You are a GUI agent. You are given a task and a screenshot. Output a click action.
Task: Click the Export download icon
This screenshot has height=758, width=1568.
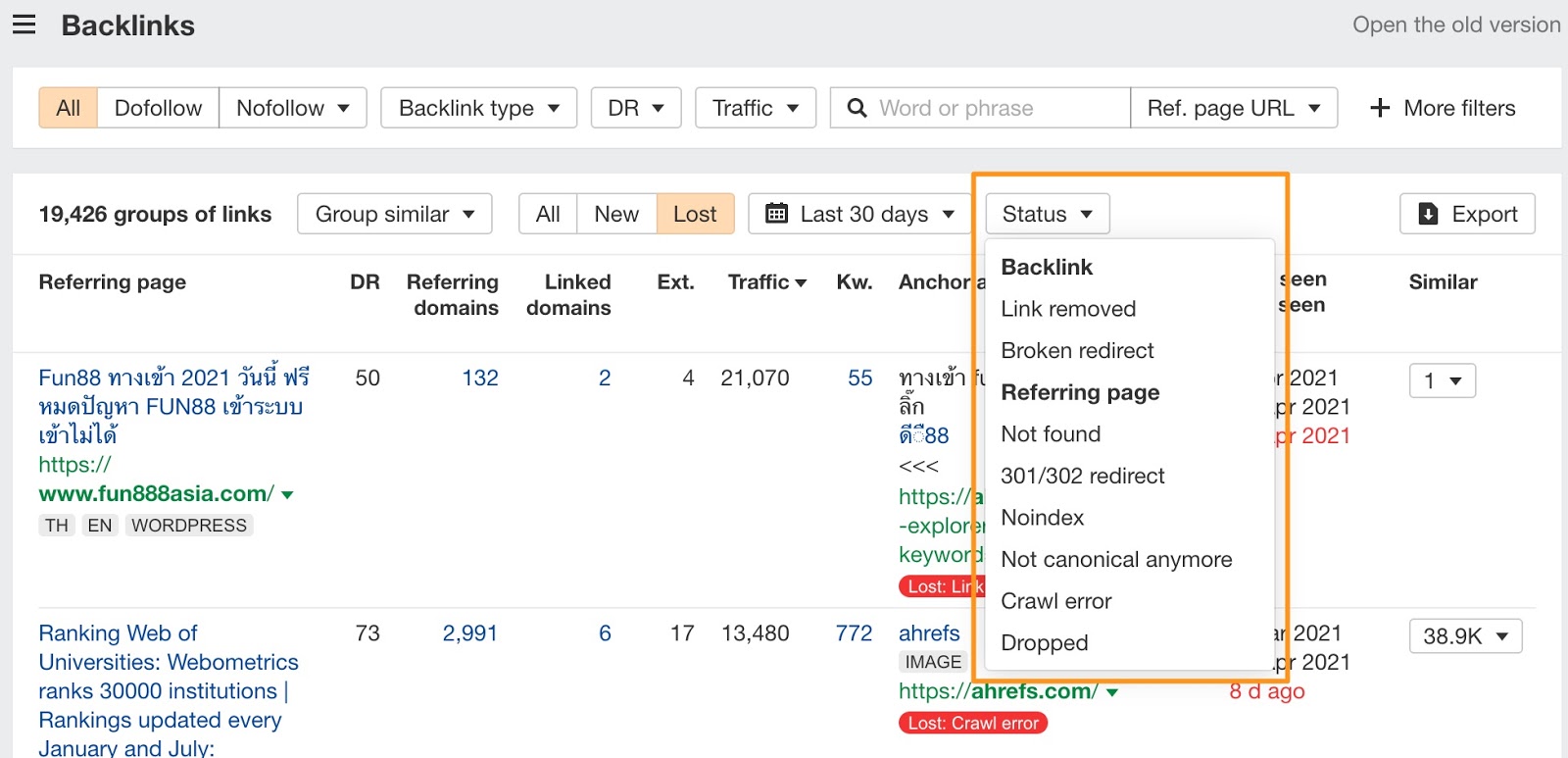pos(1429,214)
